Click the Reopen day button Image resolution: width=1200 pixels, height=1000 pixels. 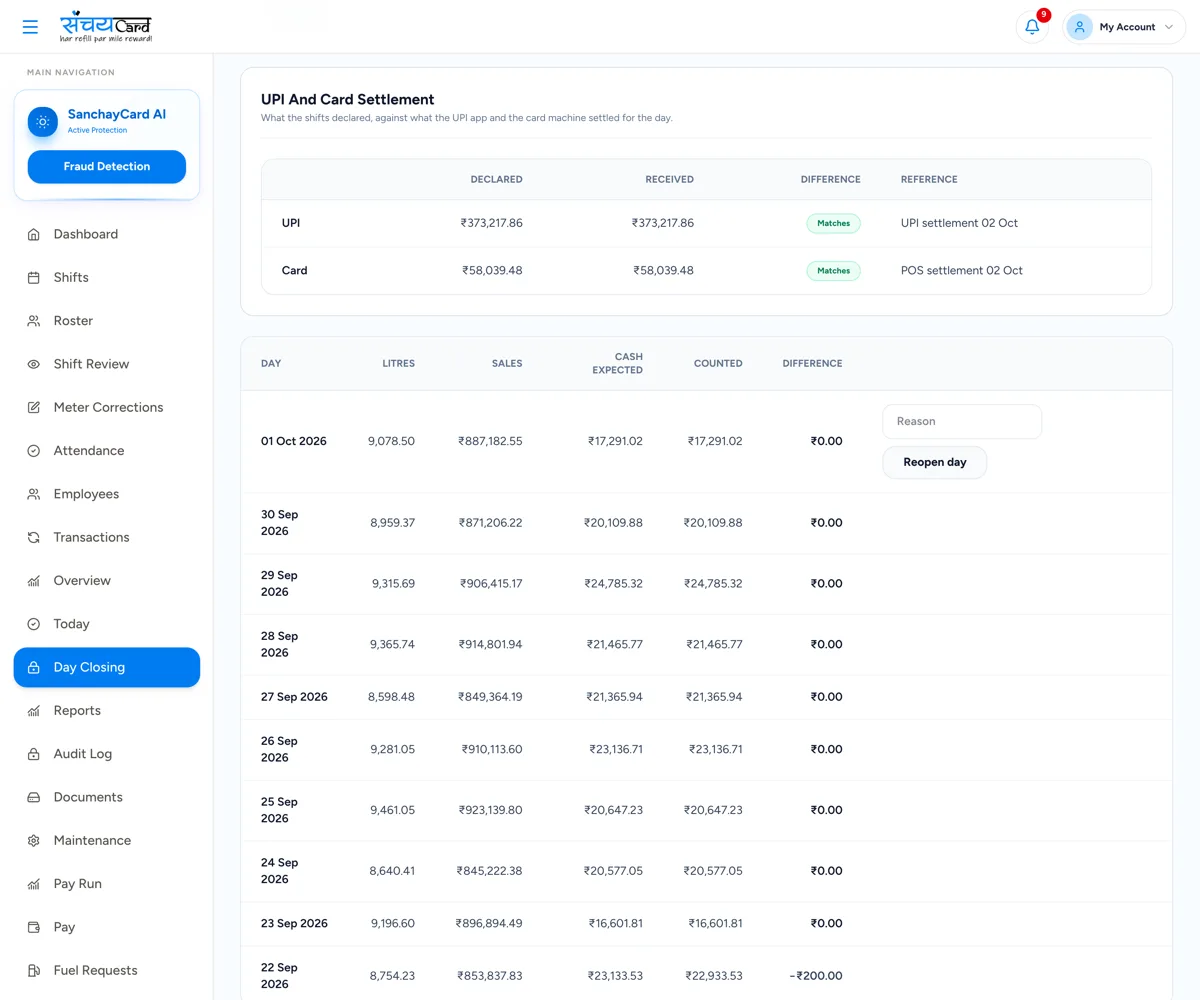click(935, 463)
